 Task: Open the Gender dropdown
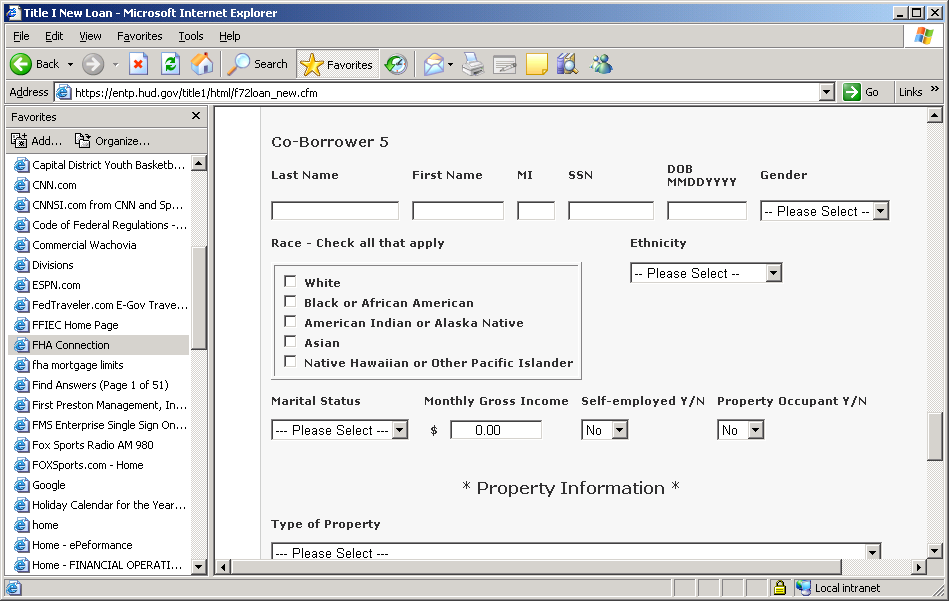click(x=824, y=211)
